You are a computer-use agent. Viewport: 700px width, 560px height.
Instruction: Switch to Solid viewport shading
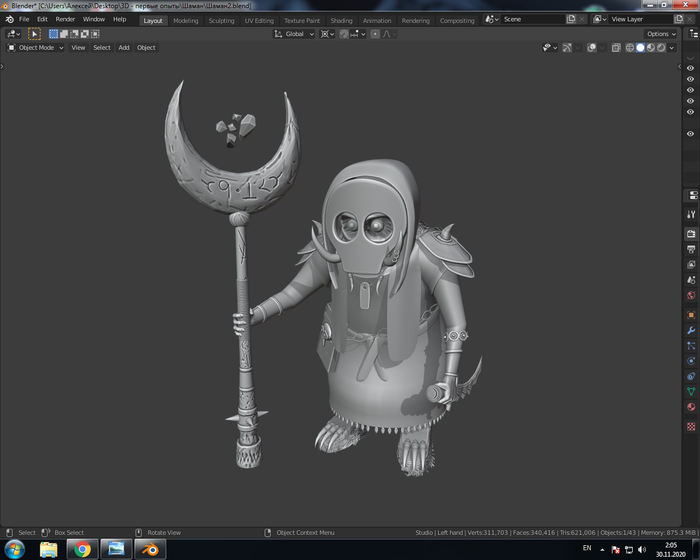coord(641,47)
